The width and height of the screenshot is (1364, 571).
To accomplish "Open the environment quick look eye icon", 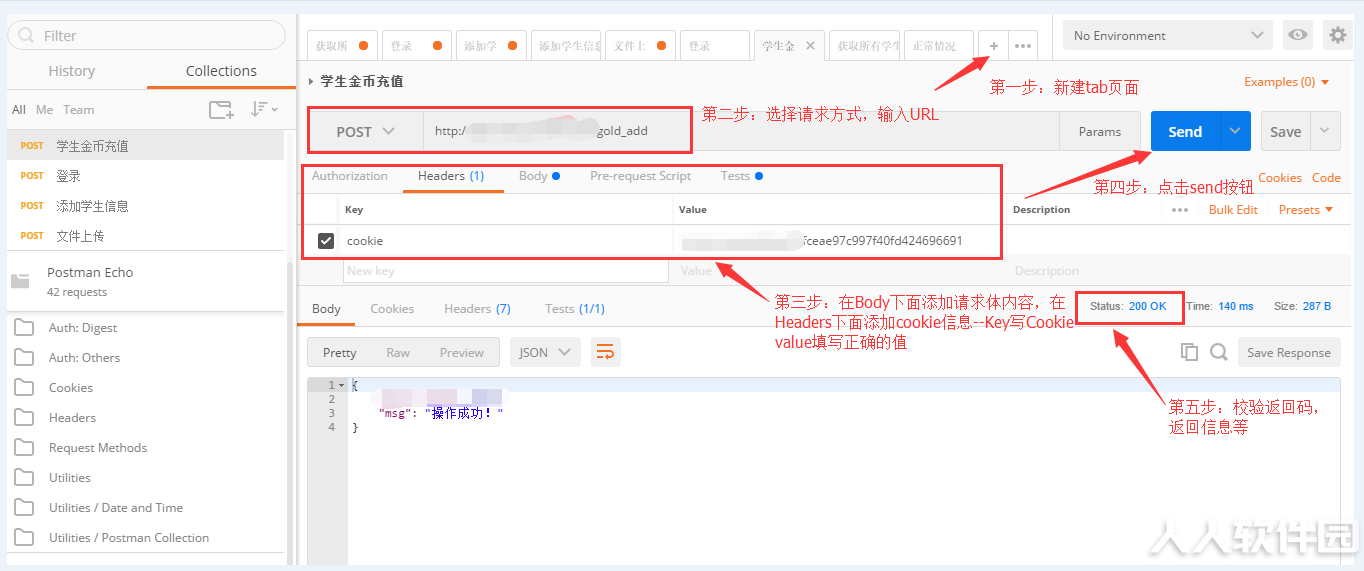I will (1298, 35).
